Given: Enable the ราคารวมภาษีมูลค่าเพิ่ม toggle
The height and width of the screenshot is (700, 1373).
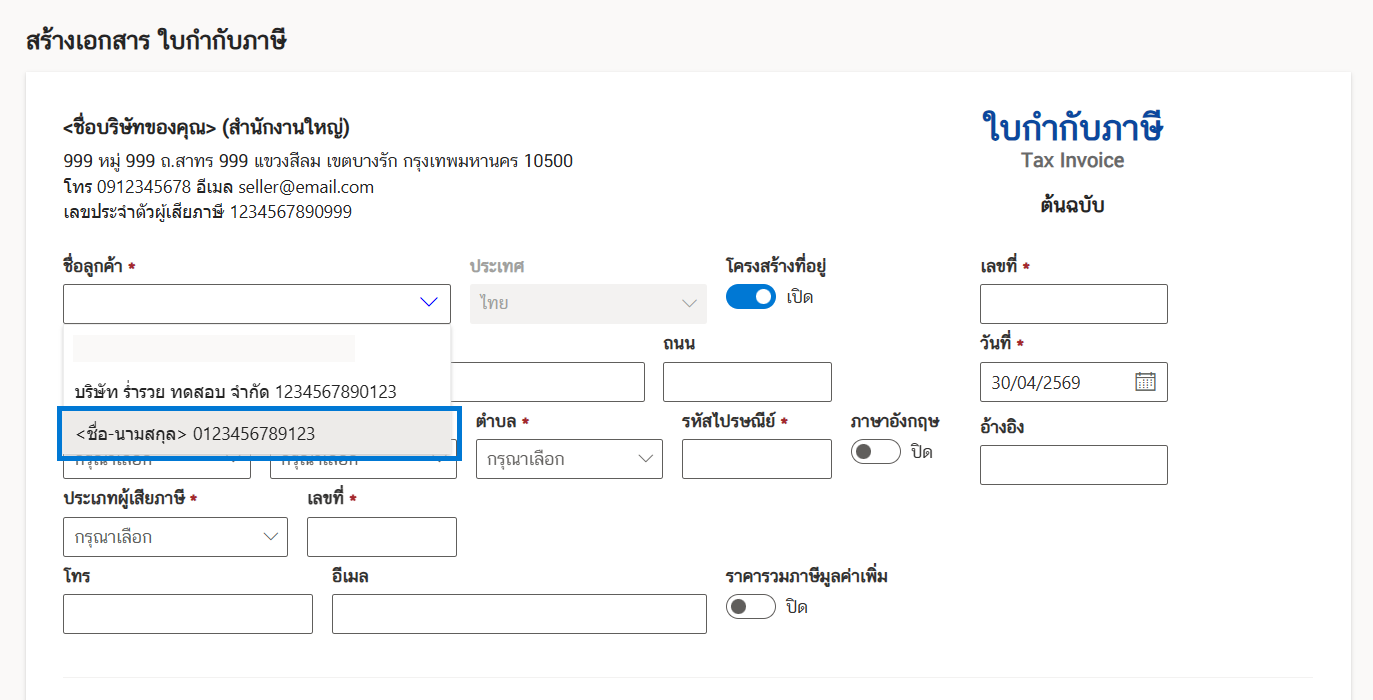Looking at the screenshot, I should 750,607.
